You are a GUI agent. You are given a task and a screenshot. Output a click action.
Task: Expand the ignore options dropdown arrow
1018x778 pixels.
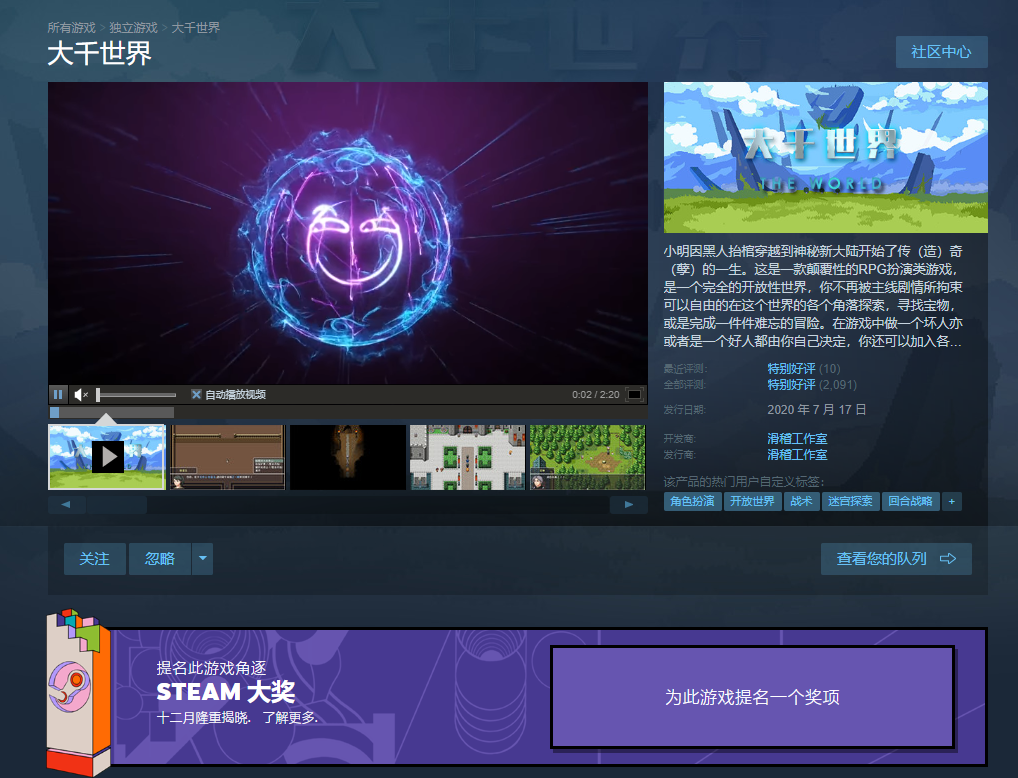point(203,559)
